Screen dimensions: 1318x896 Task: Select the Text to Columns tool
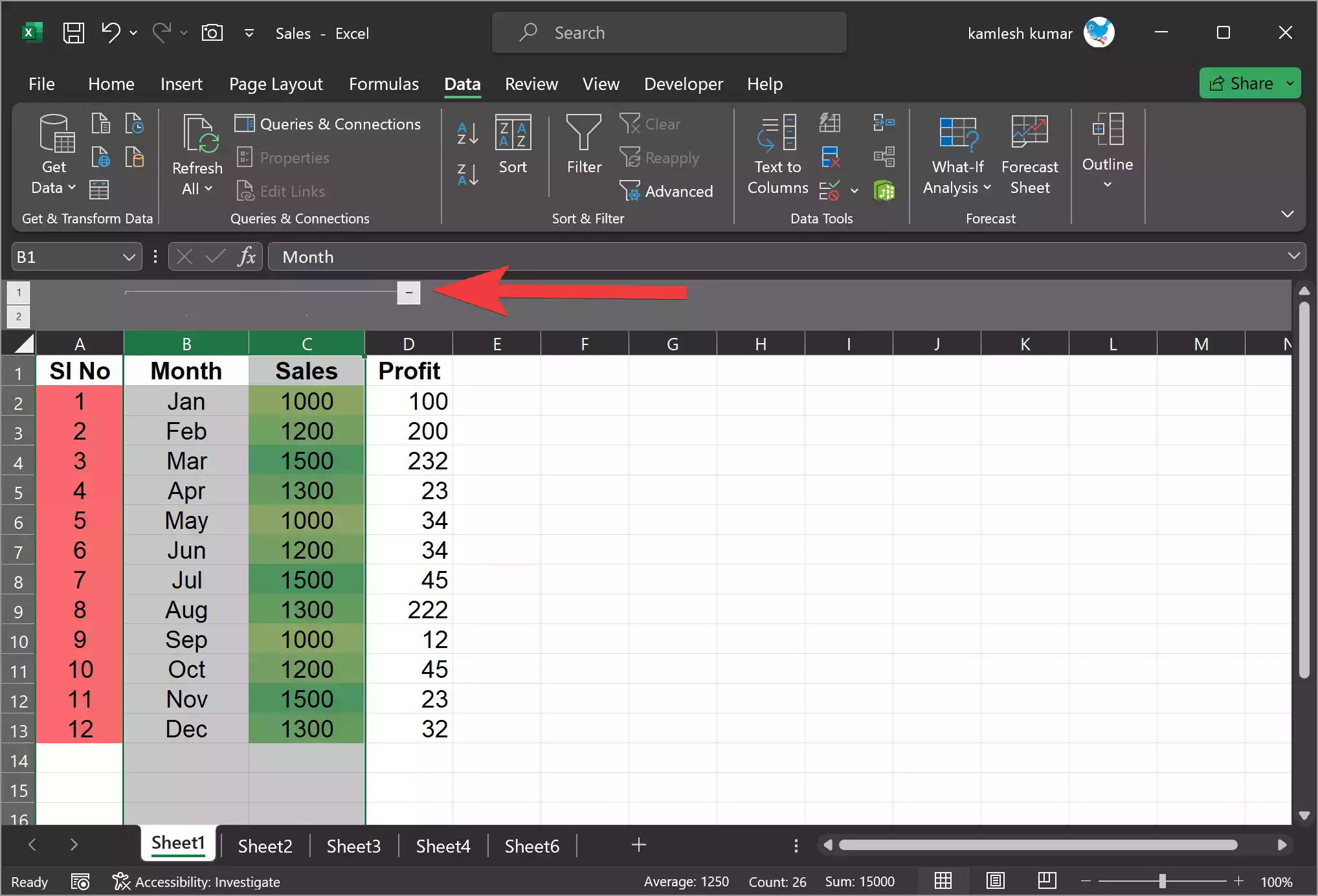(x=777, y=155)
